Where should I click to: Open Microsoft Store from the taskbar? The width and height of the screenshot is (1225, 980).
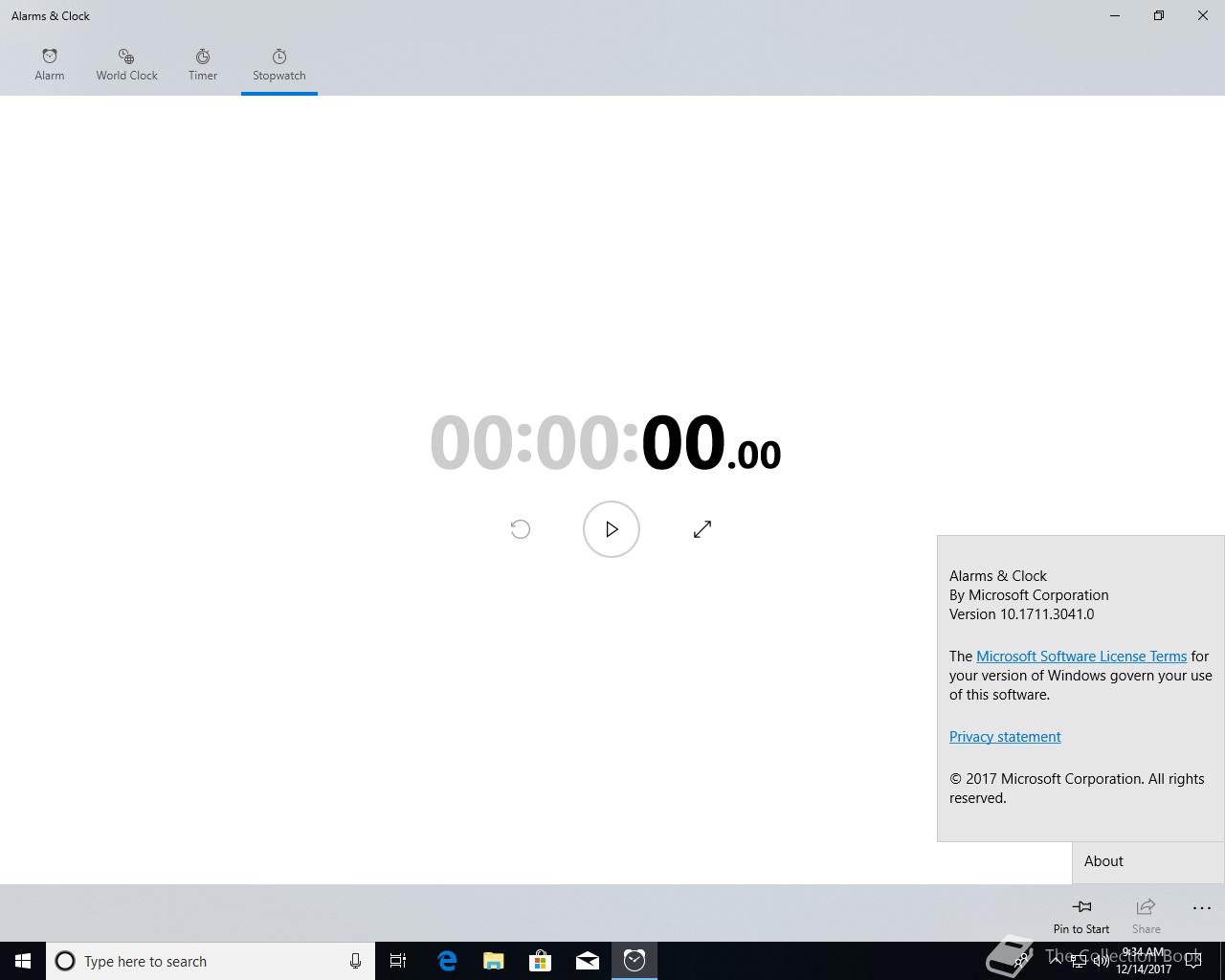[541, 961]
